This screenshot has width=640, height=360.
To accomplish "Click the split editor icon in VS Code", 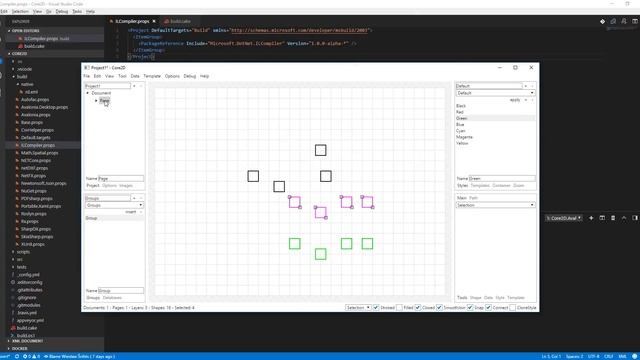I will coord(635,21).
